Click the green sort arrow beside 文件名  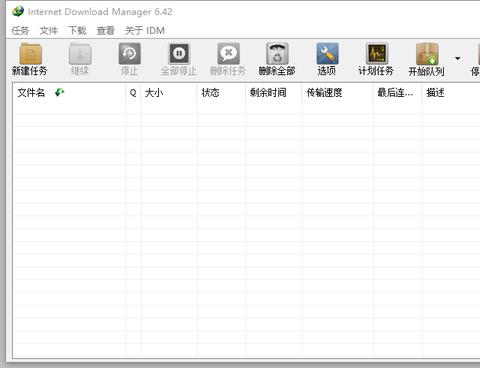(60, 92)
